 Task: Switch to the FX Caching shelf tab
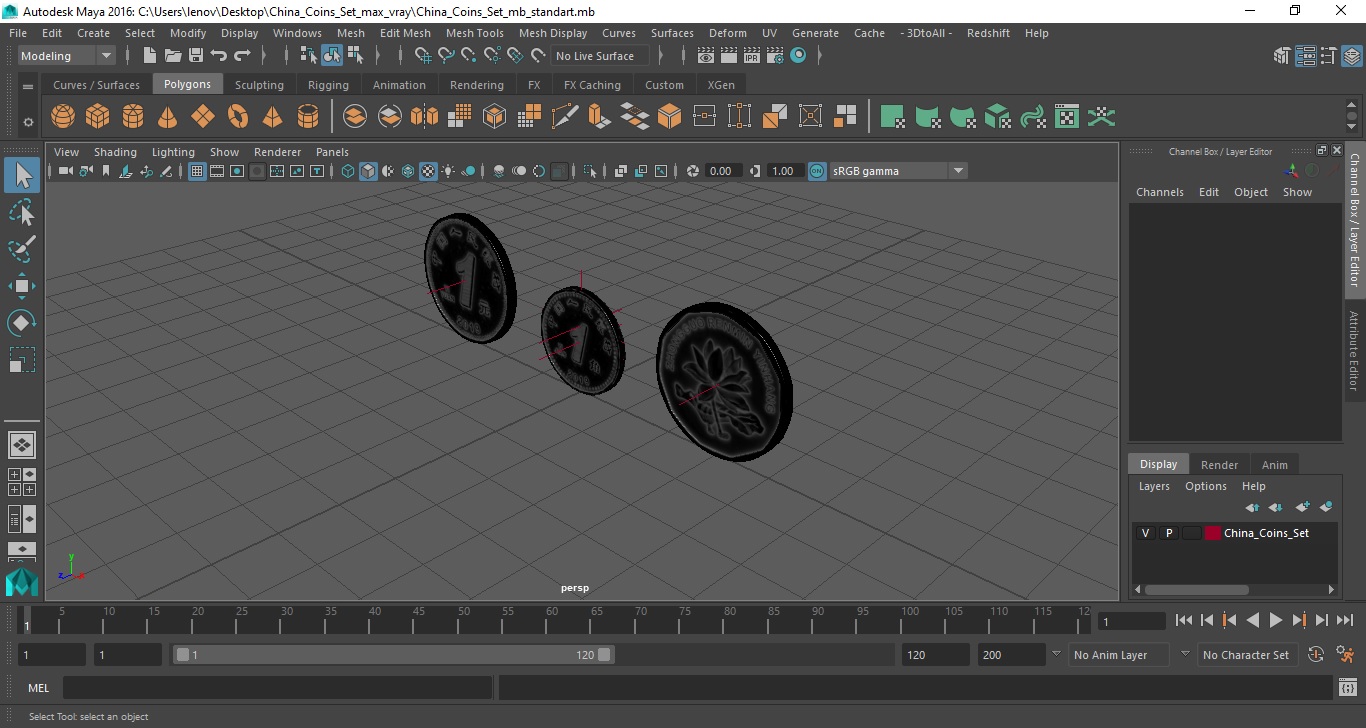click(592, 85)
